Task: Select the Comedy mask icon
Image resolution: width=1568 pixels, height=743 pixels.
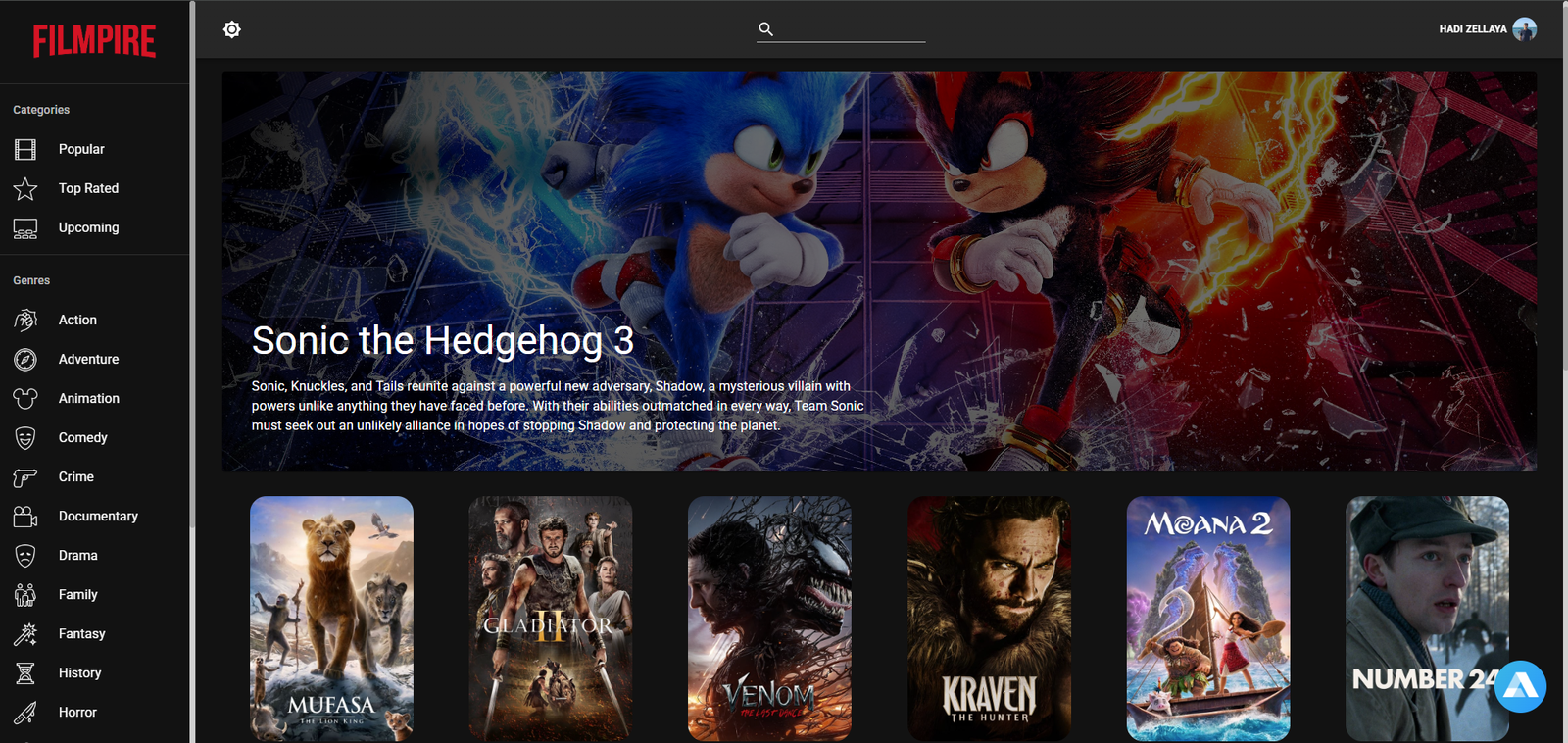Action: click(x=25, y=438)
